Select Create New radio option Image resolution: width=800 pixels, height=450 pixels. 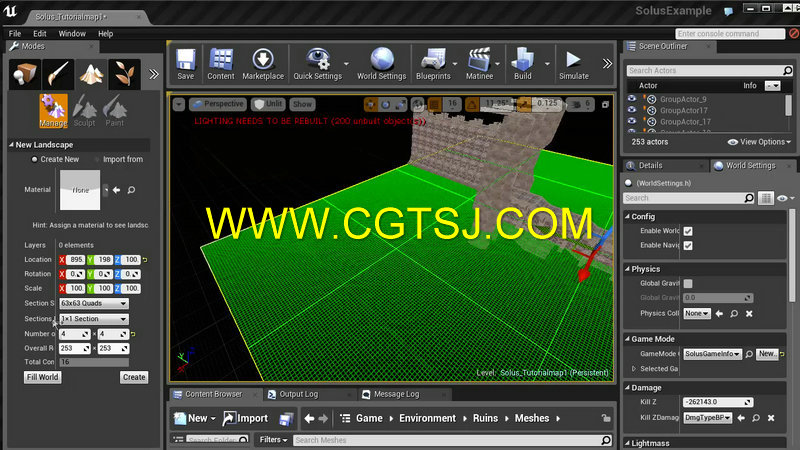56,159
